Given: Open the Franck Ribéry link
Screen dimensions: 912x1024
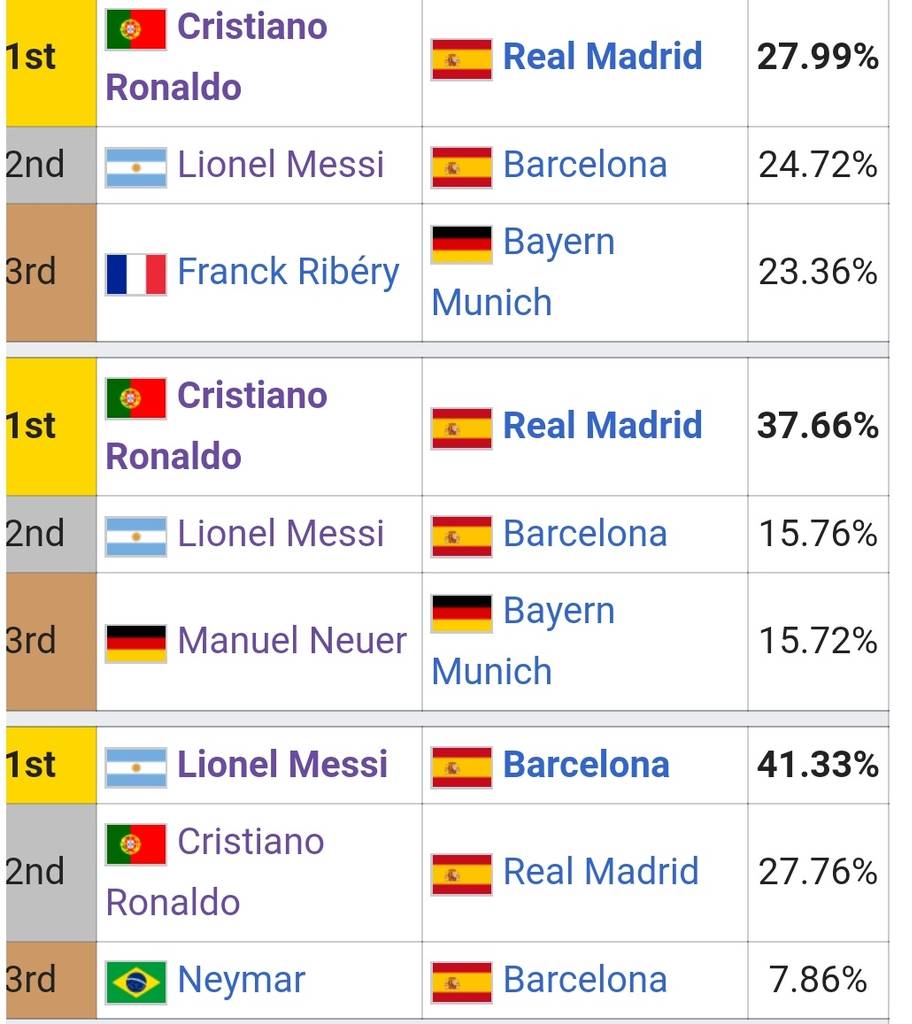Looking at the screenshot, I should 288,272.
